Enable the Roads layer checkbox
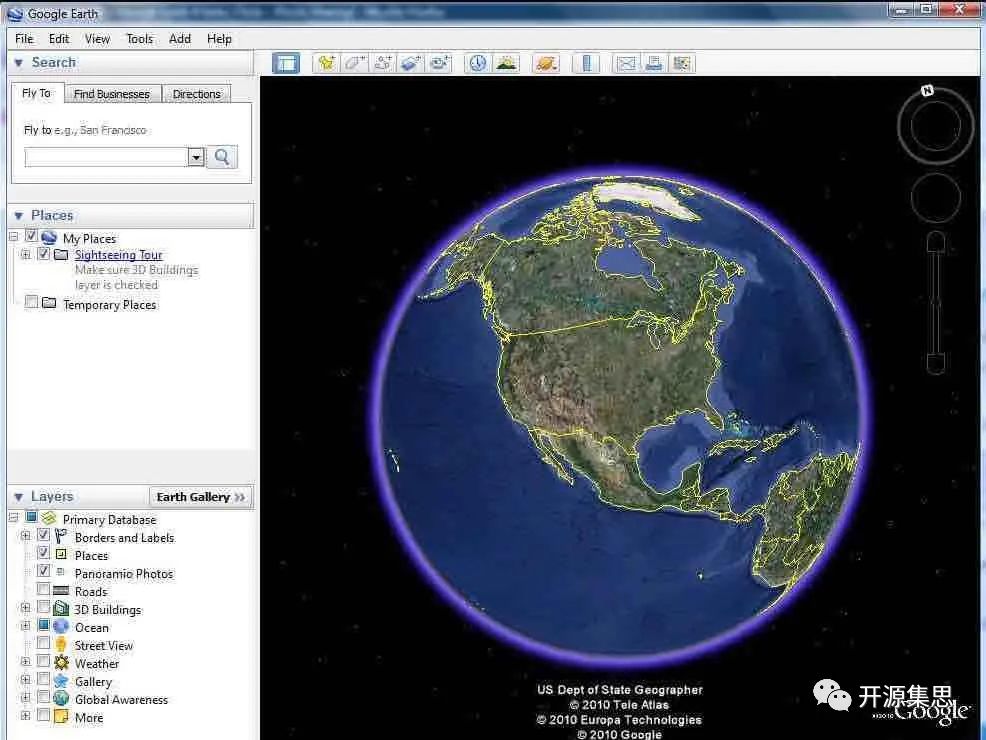The width and height of the screenshot is (986, 740). click(43, 590)
